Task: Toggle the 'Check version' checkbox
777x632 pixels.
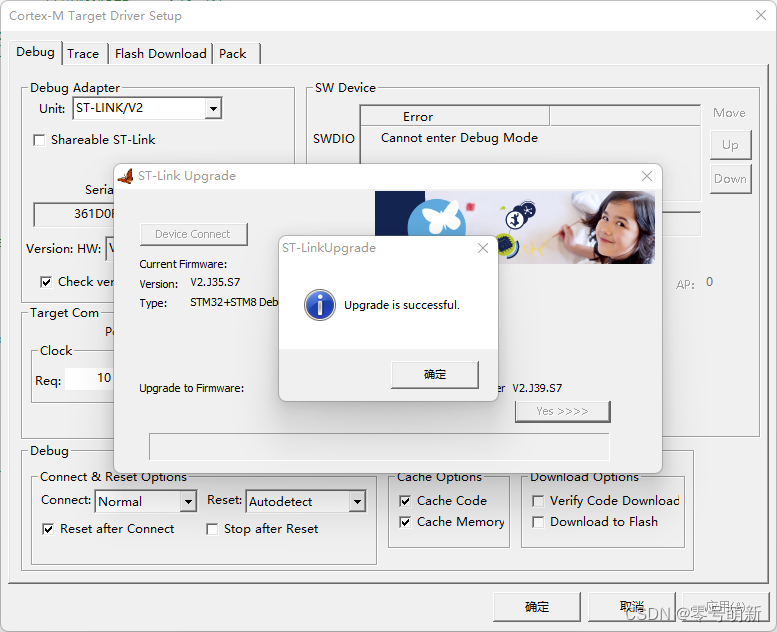Action: pos(46,282)
